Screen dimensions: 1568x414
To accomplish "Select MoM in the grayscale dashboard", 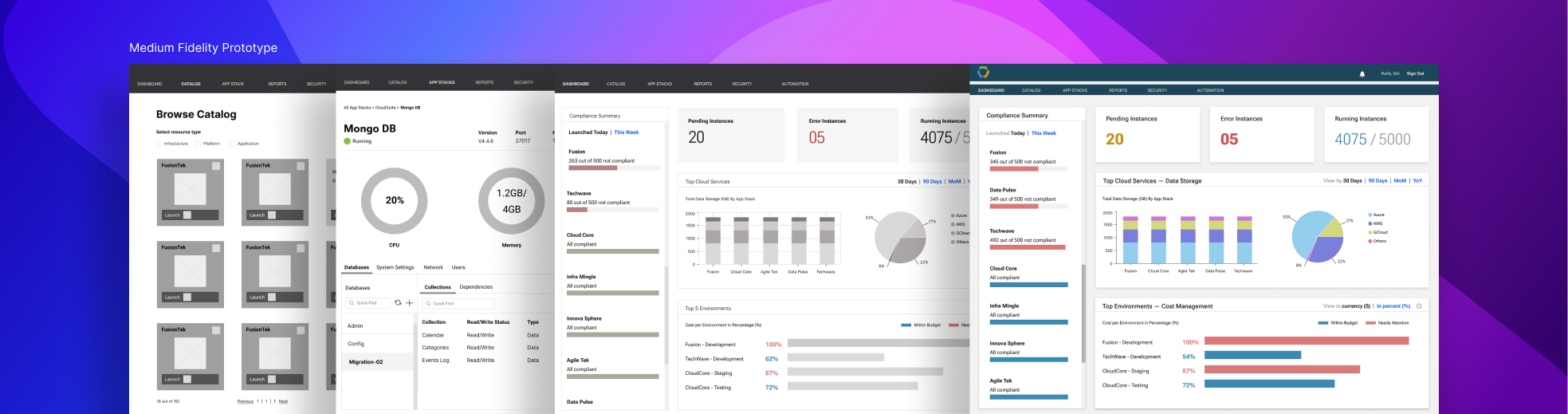I will tap(954, 181).
